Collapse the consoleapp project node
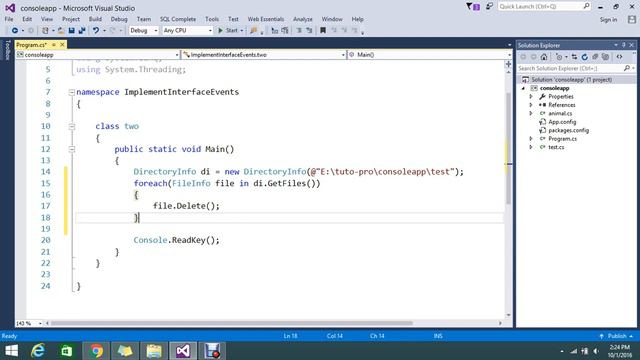640x360 pixels. (523, 88)
